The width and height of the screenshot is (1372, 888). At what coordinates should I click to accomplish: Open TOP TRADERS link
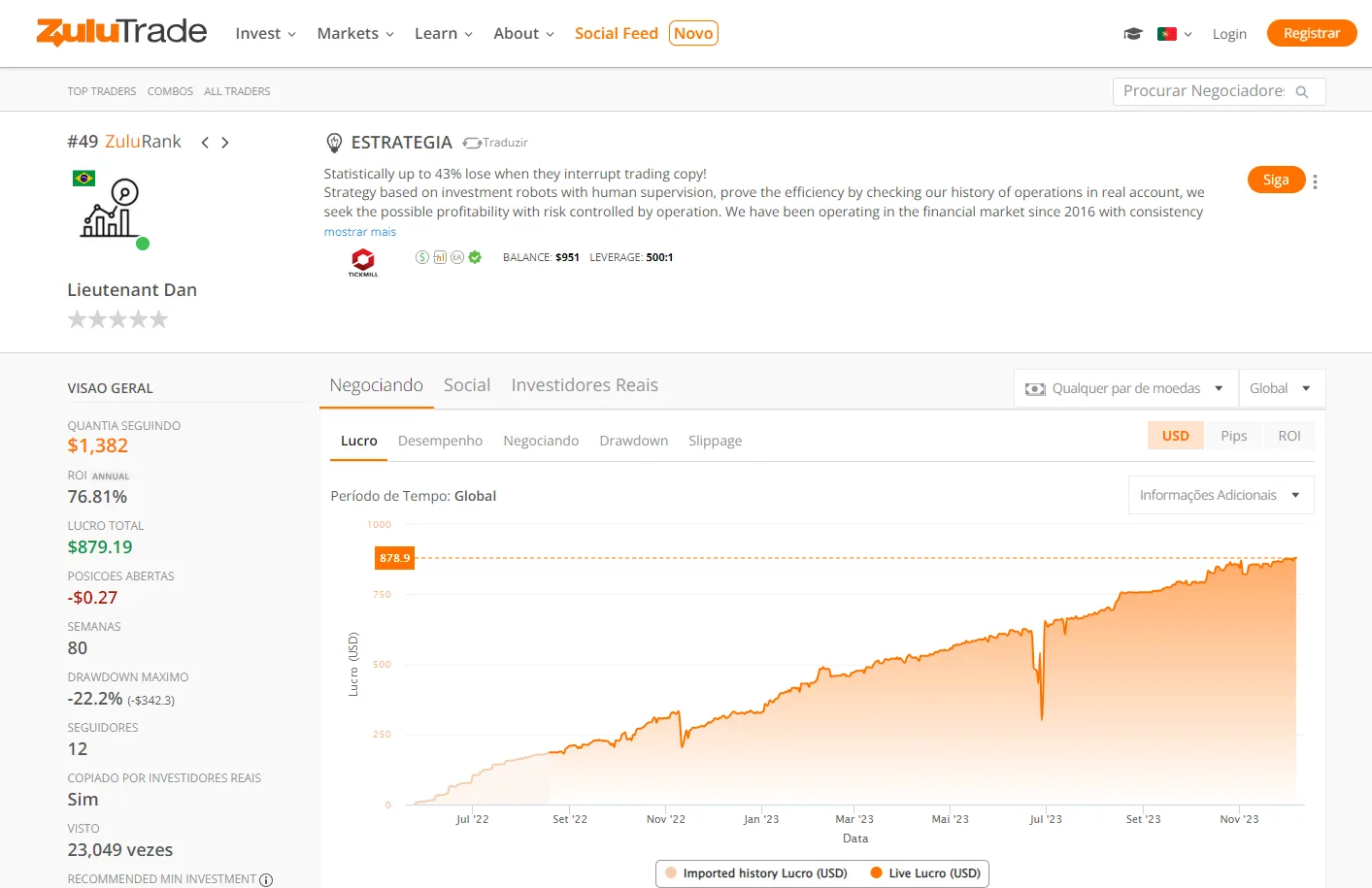102,91
